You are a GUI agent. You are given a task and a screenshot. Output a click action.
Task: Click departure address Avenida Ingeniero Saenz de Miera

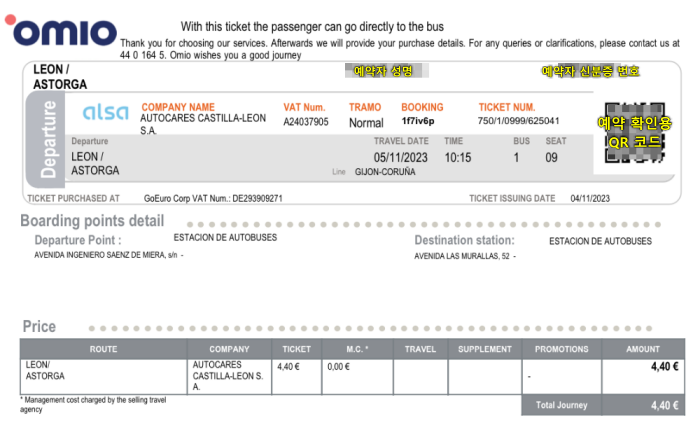[108, 255]
